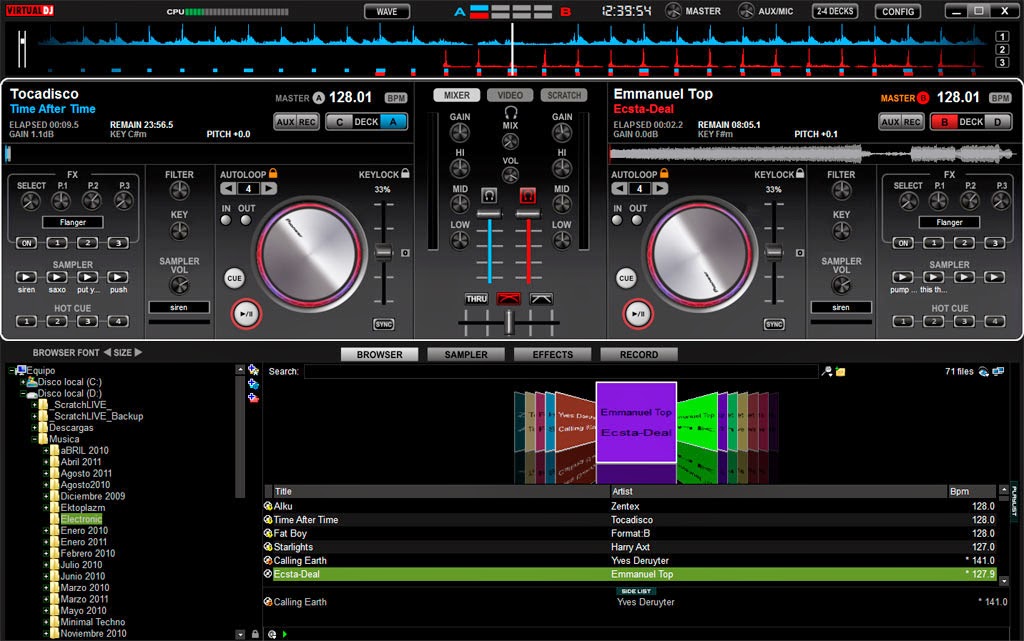Toggle play/pause on right deck Emmanuel Top

(x=637, y=314)
